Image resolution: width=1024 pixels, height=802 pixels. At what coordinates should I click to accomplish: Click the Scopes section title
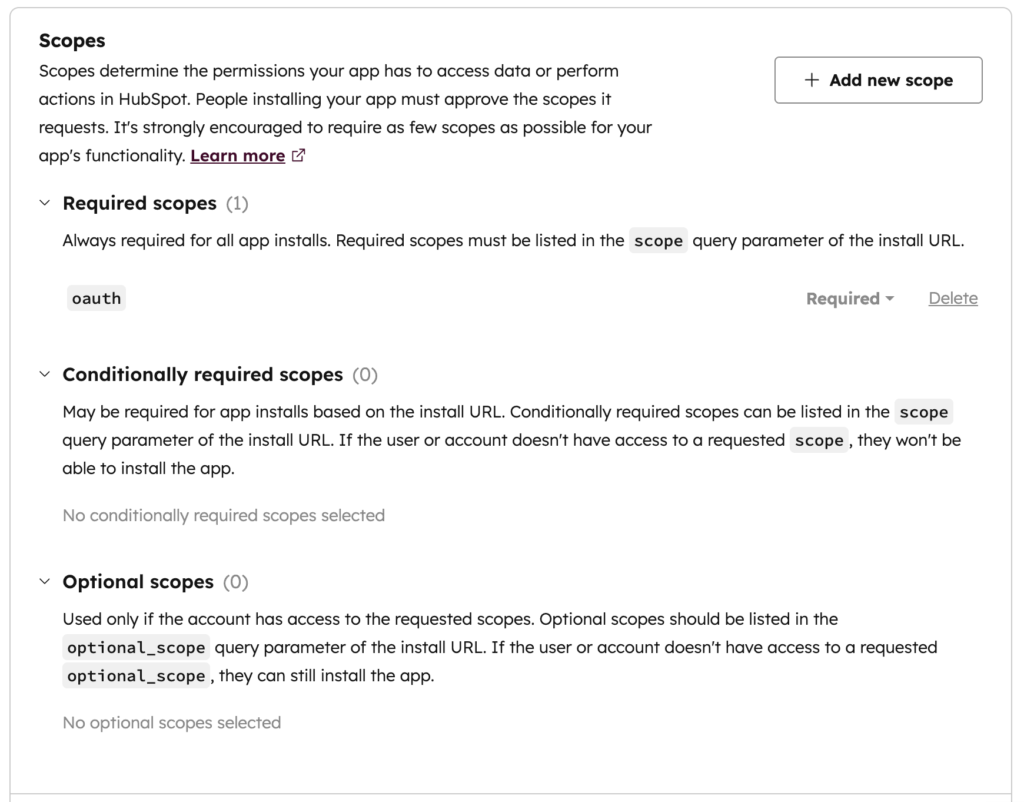pos(72,41)
